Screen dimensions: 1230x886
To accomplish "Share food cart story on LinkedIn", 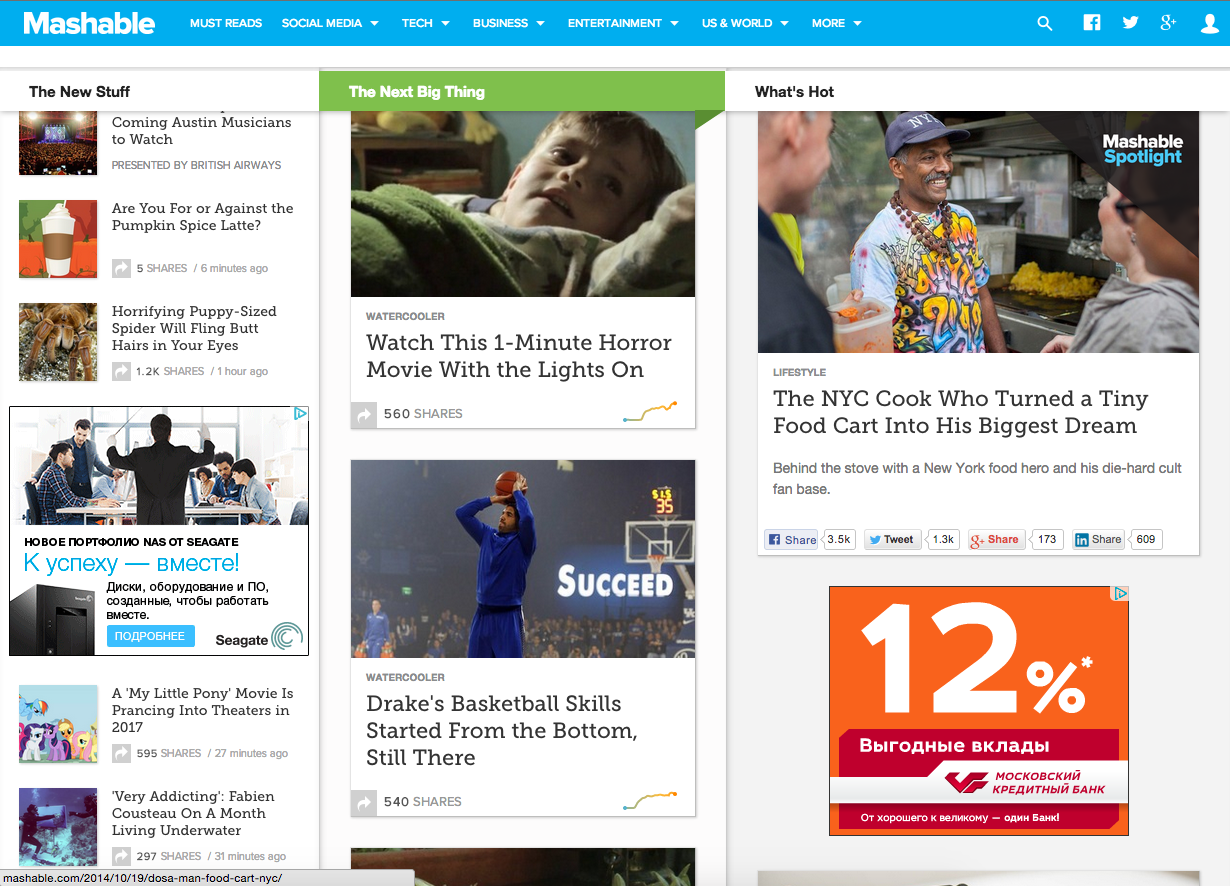I will click(x=1098, y=539).
